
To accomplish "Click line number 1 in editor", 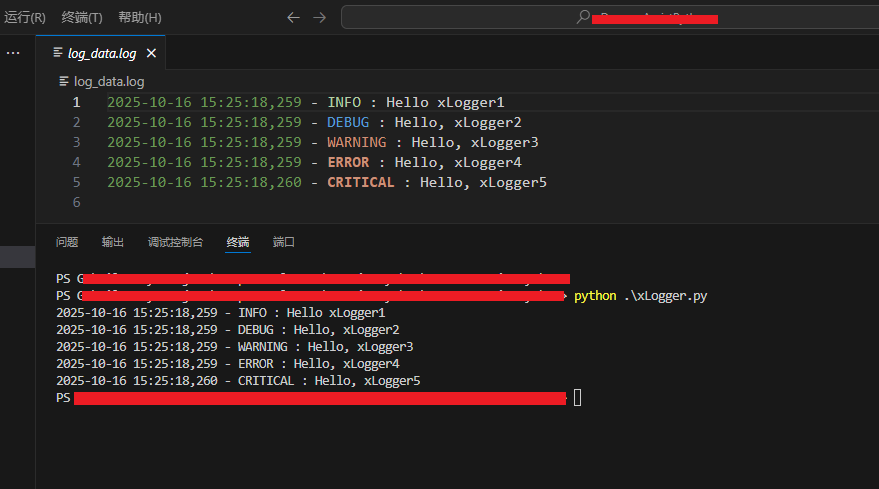I will [x=76, y=103].
